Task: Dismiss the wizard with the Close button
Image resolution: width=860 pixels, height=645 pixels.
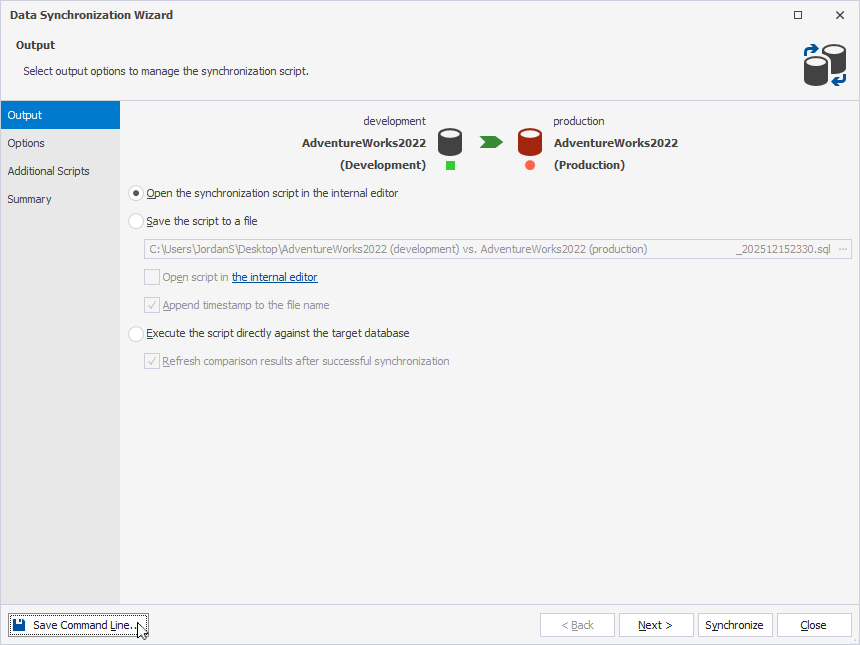Action: 814,625
